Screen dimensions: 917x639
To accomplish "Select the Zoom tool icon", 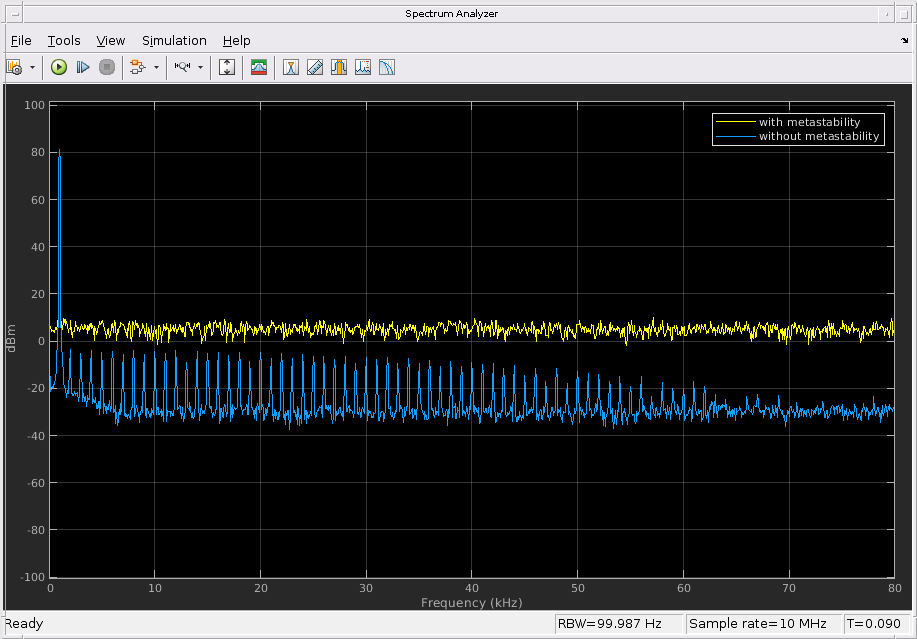I will click(x=182, y=67).
